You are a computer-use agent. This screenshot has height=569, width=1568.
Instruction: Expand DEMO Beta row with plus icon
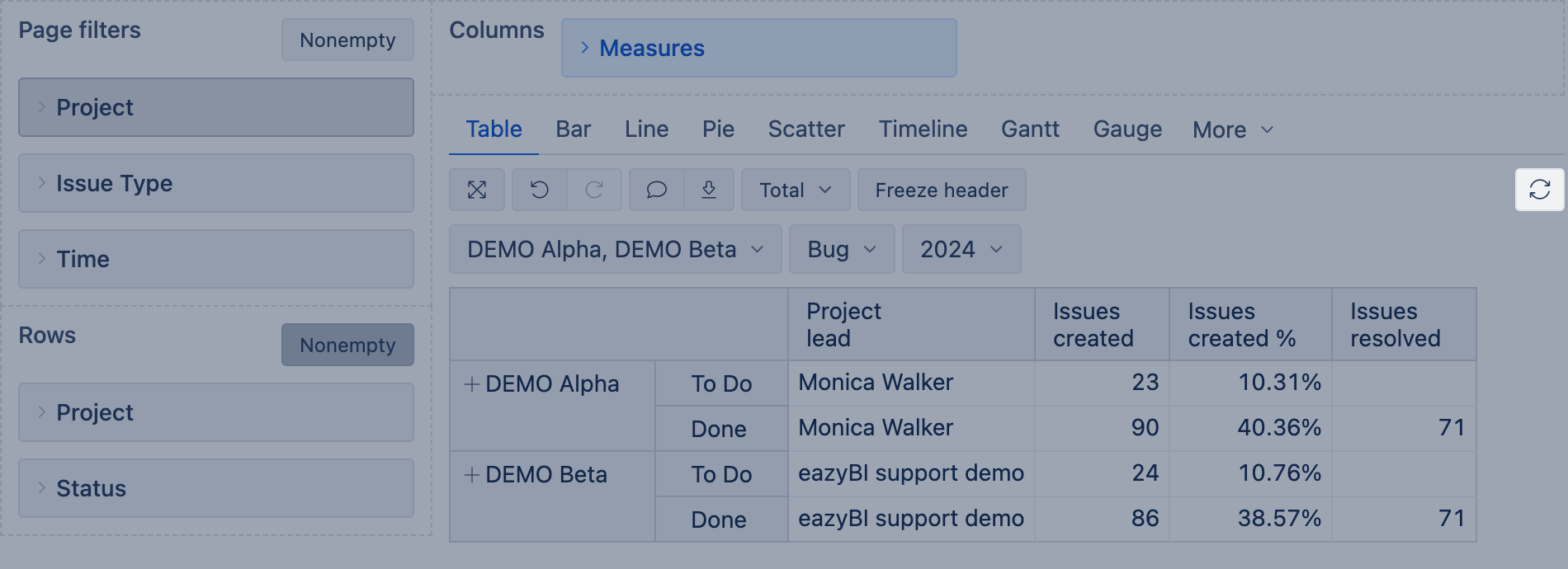click(471, 475)
